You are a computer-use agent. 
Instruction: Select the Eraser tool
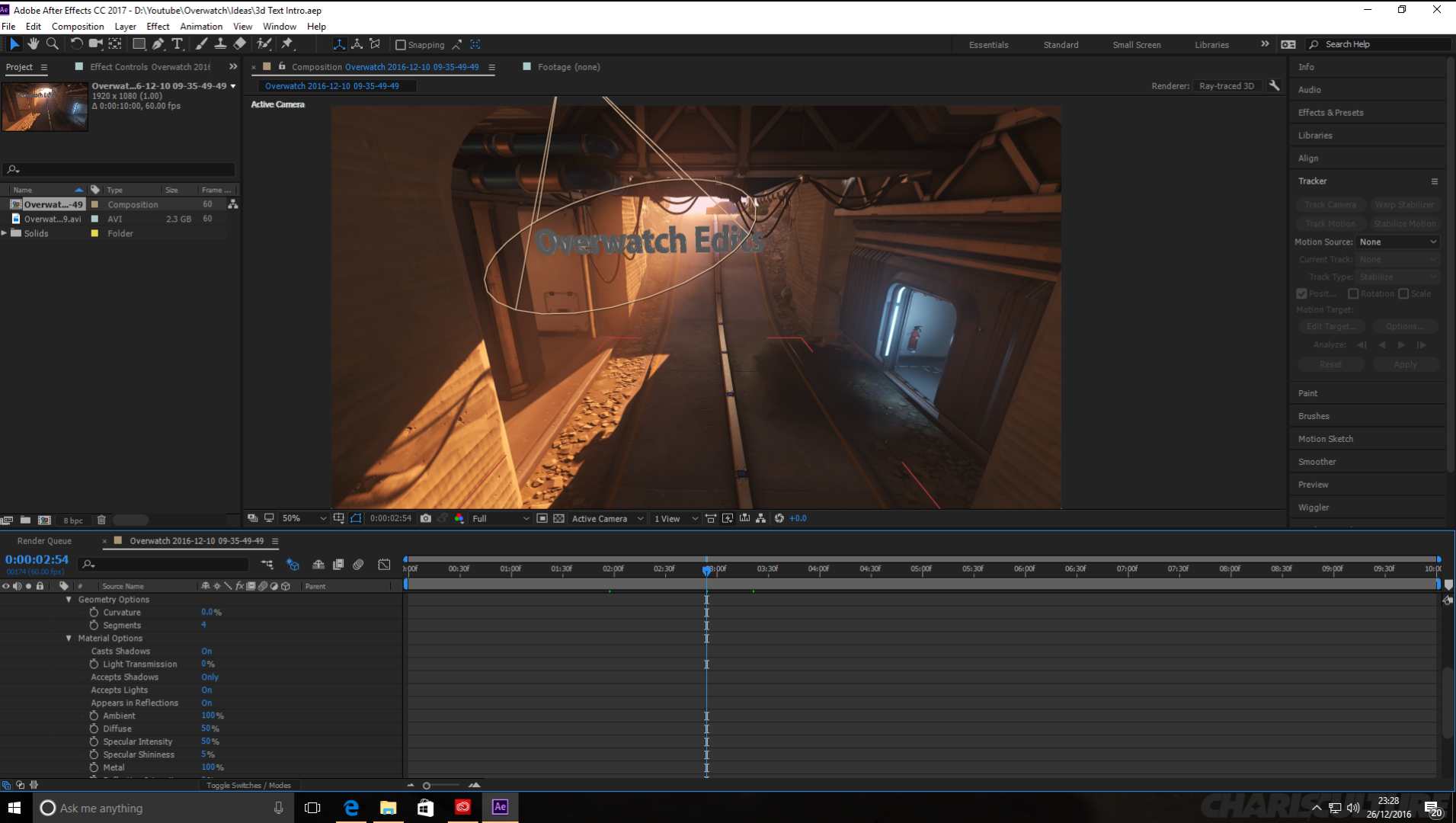240,44
